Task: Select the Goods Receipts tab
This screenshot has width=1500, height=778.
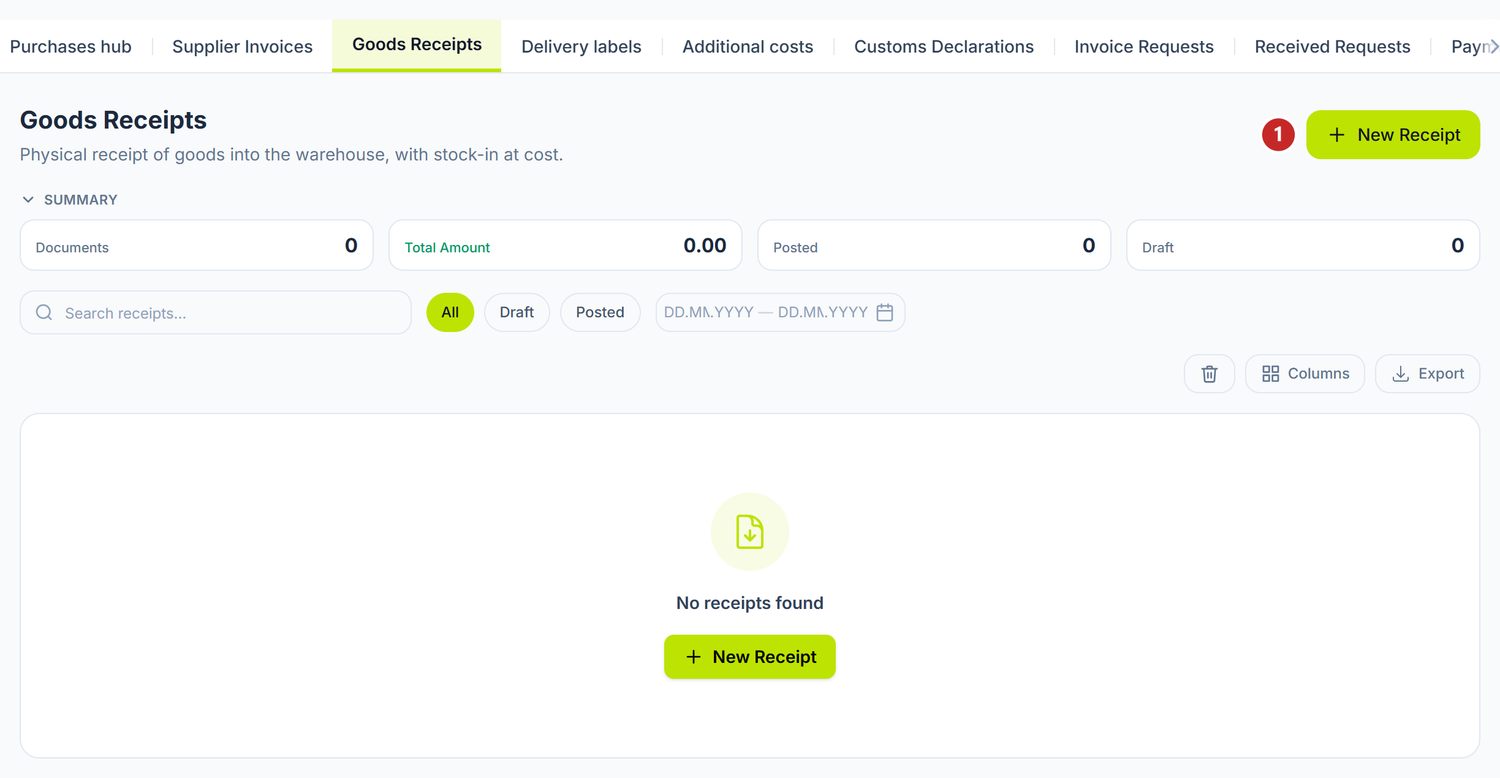Action: pyautogui.click(x=417, y=45)
